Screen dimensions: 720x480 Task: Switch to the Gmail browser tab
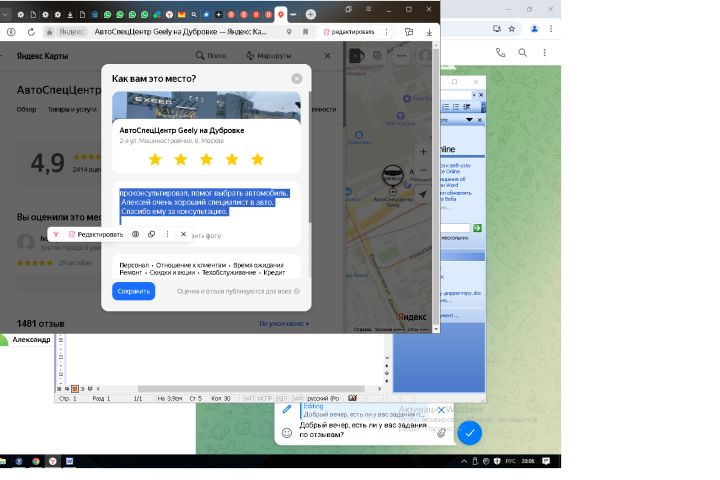tap(182, 15)
